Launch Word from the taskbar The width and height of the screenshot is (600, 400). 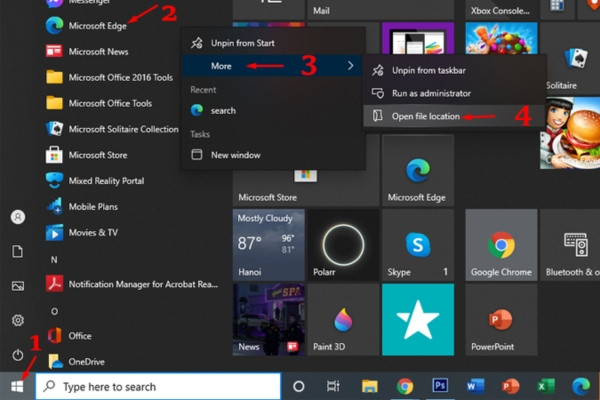(475, 386)
